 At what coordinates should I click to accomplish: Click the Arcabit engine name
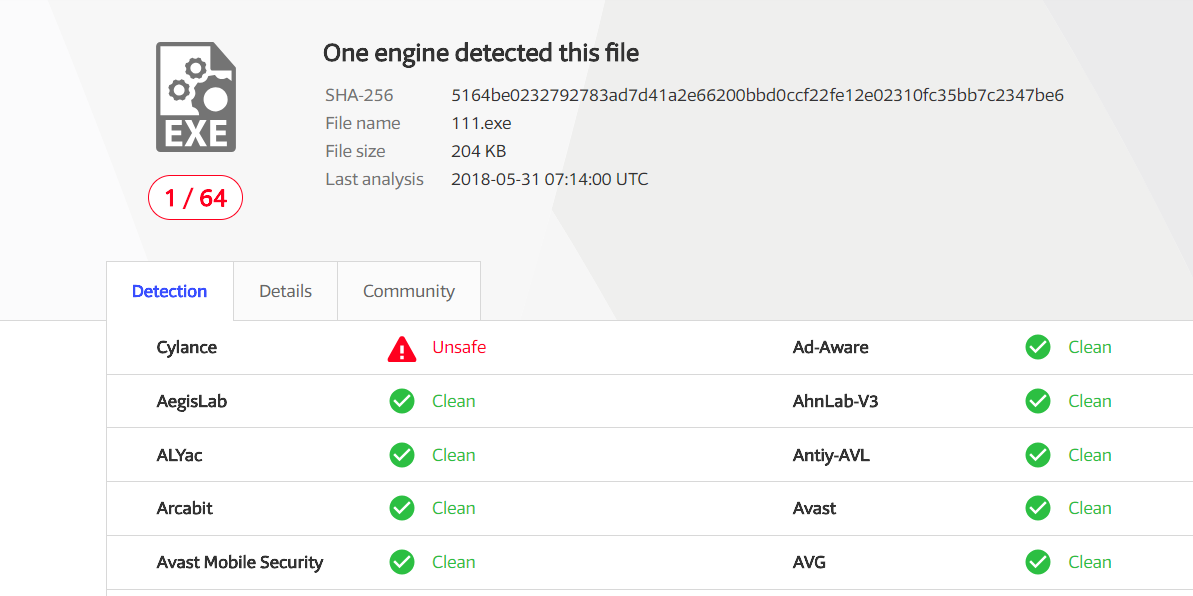184,508
